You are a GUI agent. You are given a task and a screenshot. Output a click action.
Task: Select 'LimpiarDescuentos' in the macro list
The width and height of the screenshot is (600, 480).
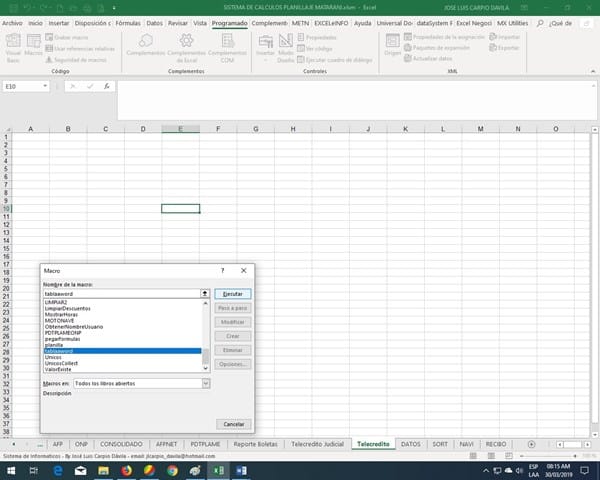tap(68, 309)
